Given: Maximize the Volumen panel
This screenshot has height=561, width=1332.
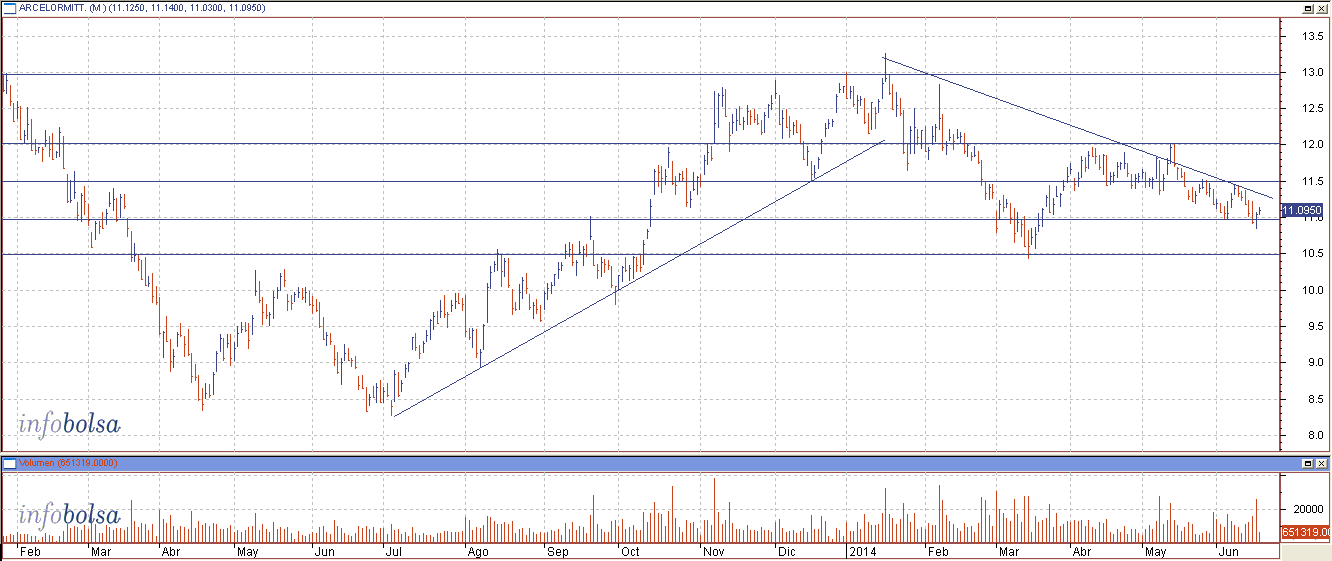Looking at the screenshot, I should (x=1306, y=464).
